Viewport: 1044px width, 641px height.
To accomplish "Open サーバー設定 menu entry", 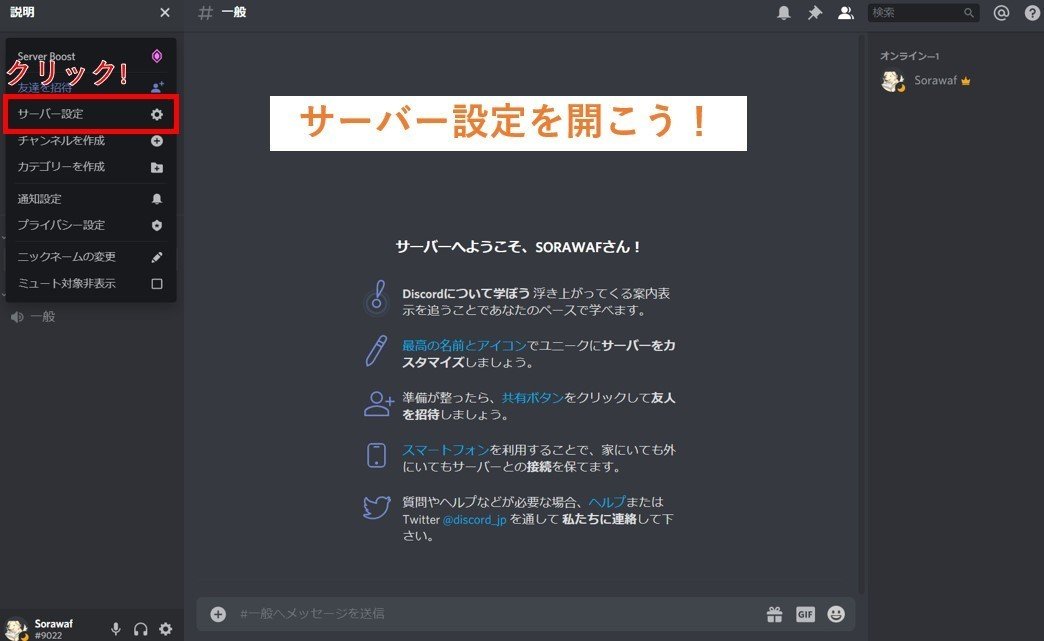I will (x=91, y=114).
